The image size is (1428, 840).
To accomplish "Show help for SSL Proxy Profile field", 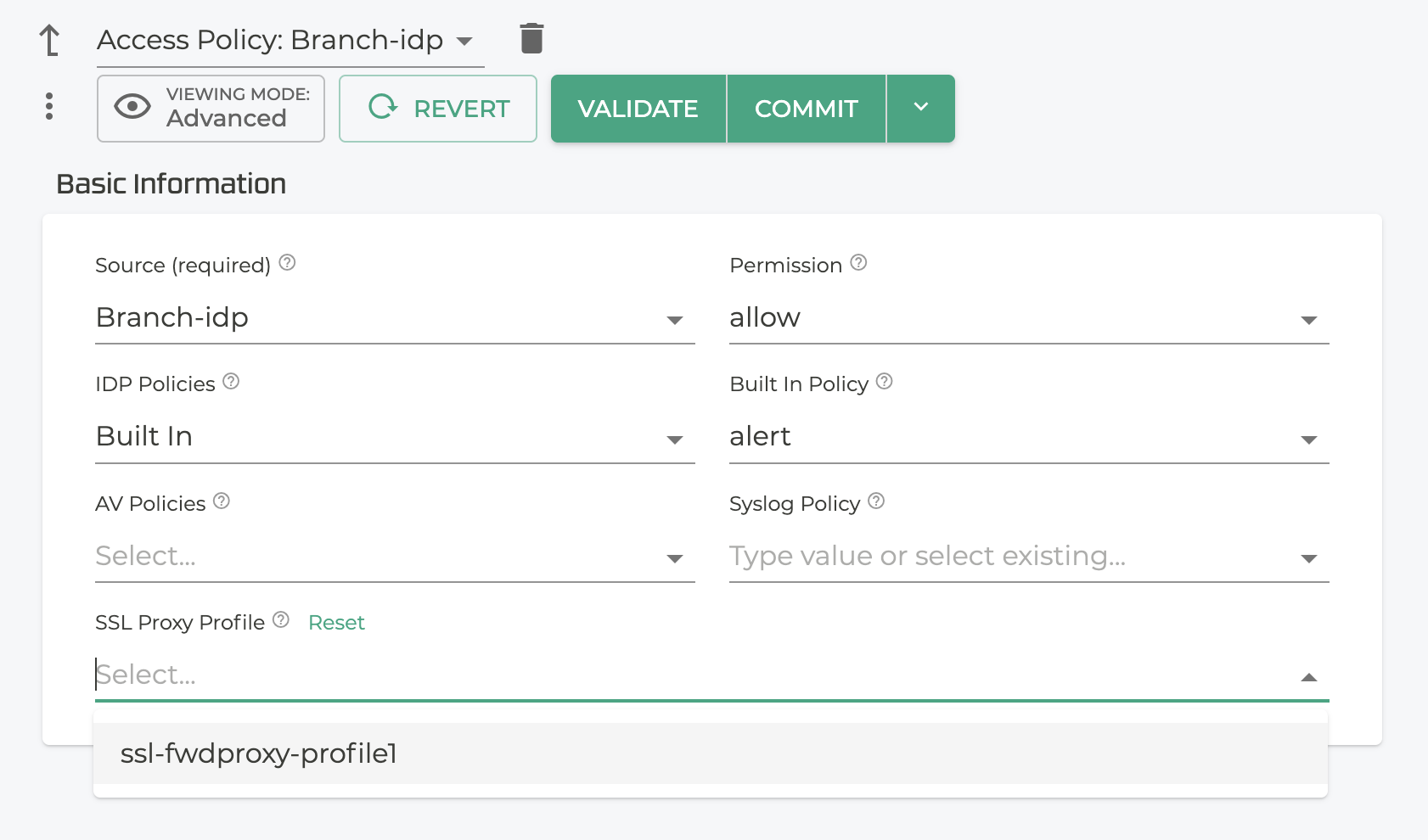I will [x=281, y=620].
